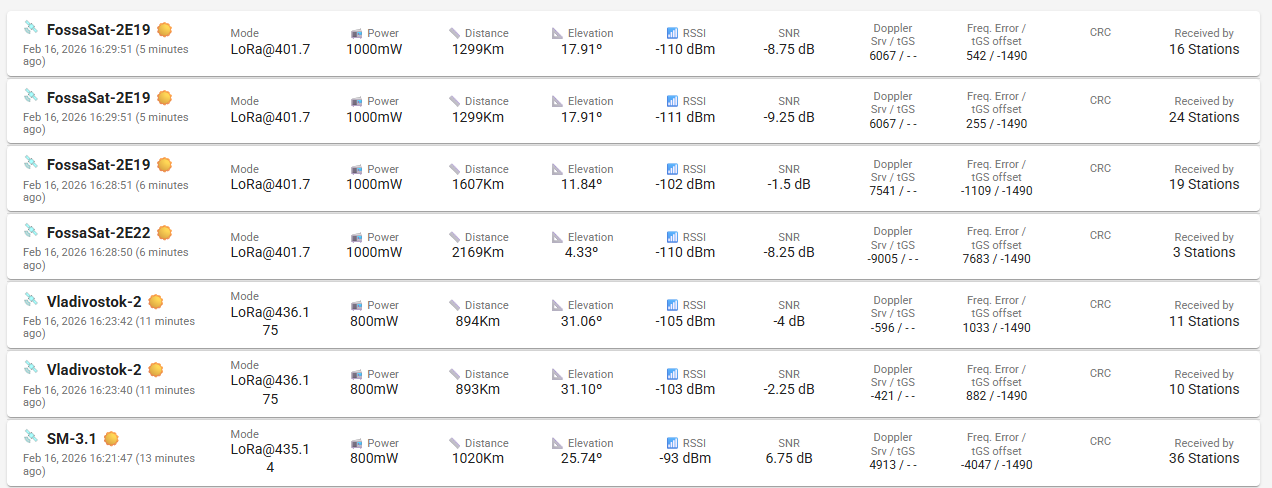The height and width of the screenshot is (488, 1272).
Task: Click the Elevation icon above 25.74º
Action: pyautogui.click(x=558, y=443)
